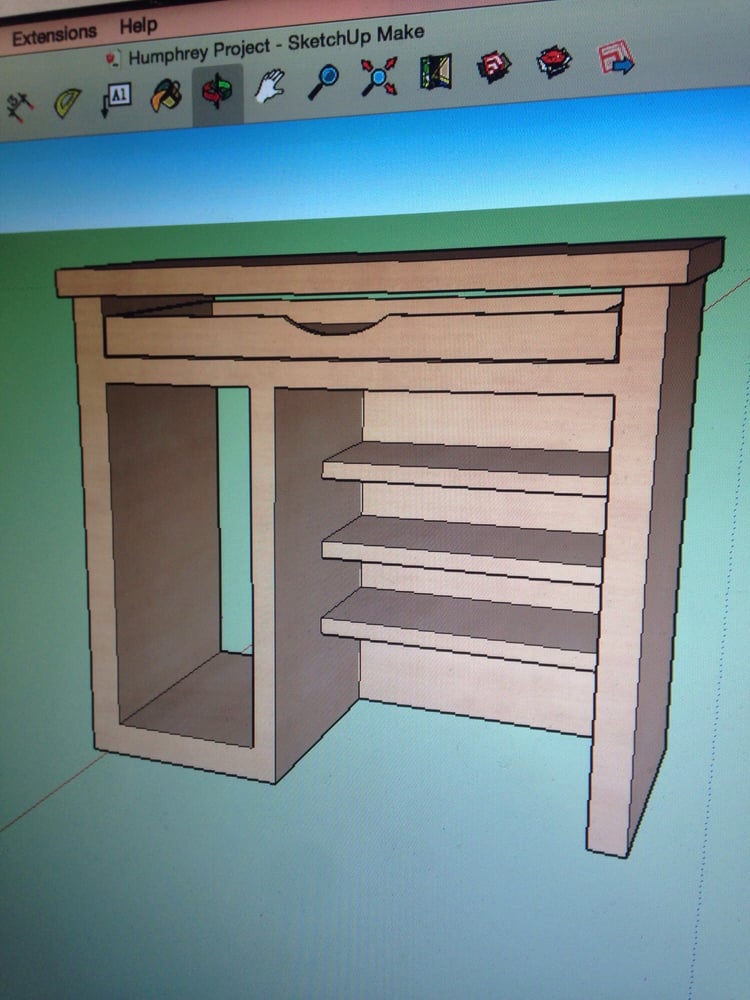Select the Protractor tool

point(68,103)
